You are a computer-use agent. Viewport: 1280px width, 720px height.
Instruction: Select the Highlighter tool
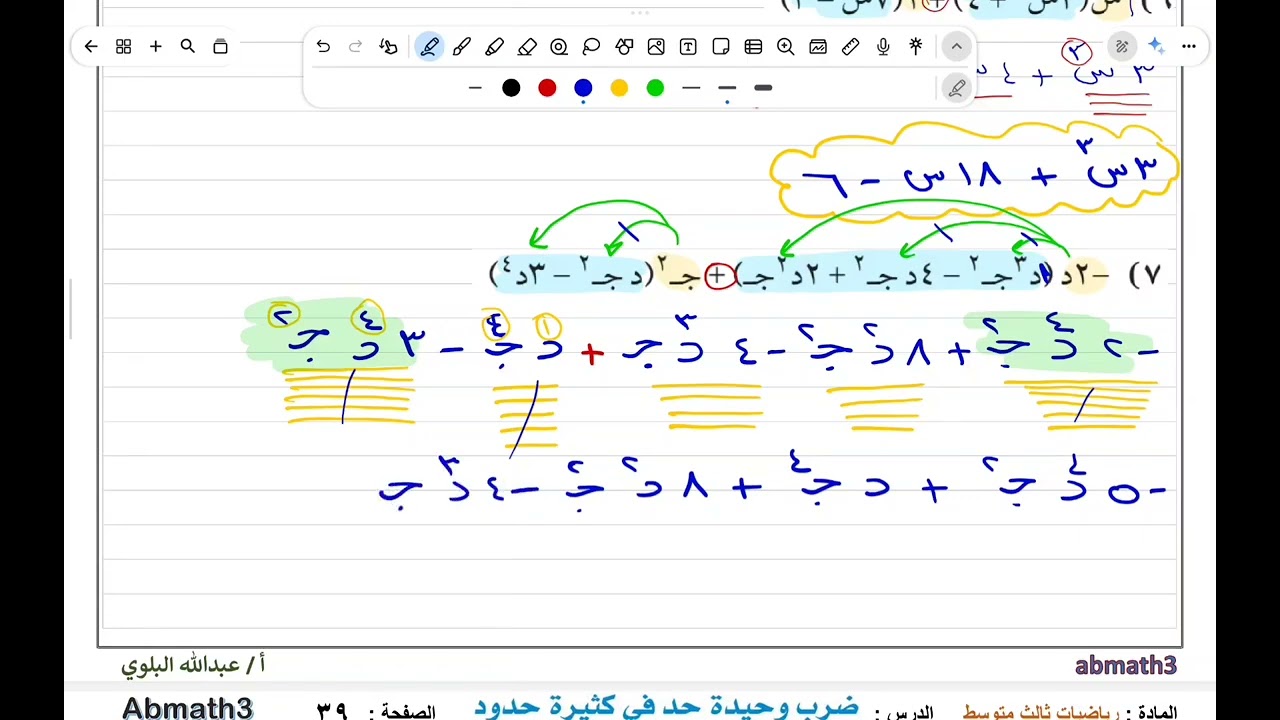(x=494, y=46)
